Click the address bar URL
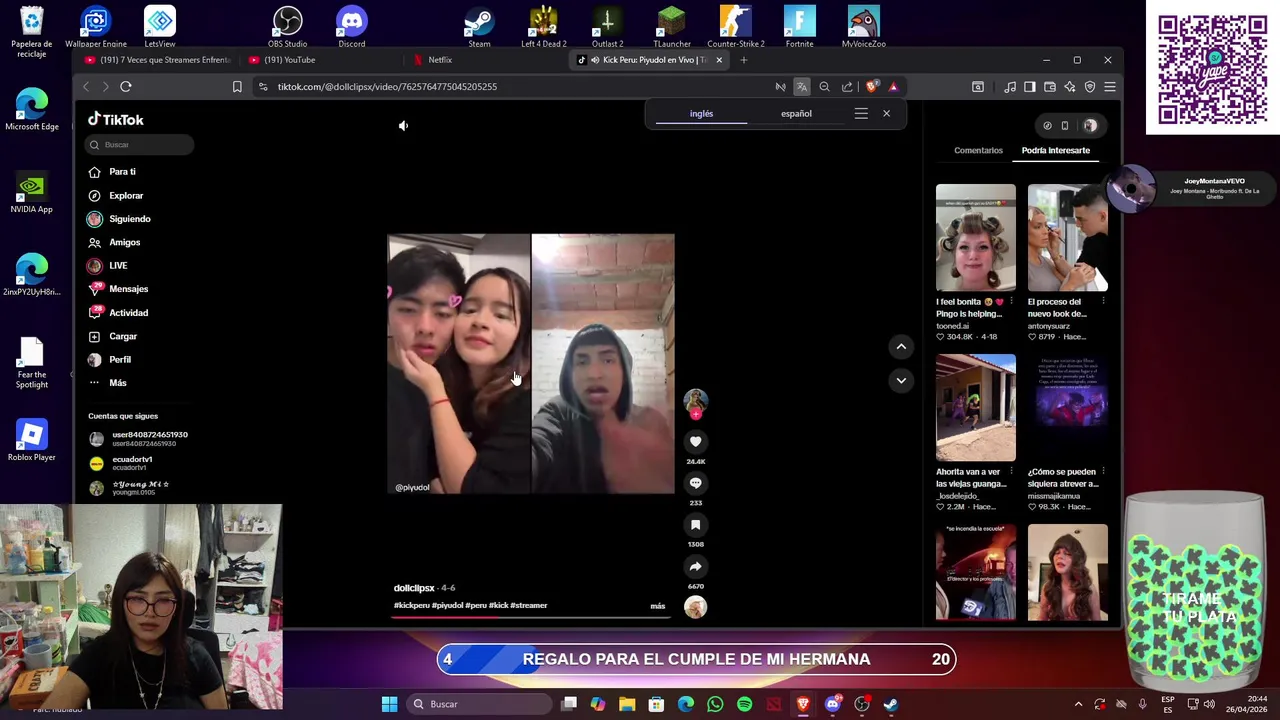The width and height of the screenshot is (1280, 720). pyautogui.click(x=387, y=87)
